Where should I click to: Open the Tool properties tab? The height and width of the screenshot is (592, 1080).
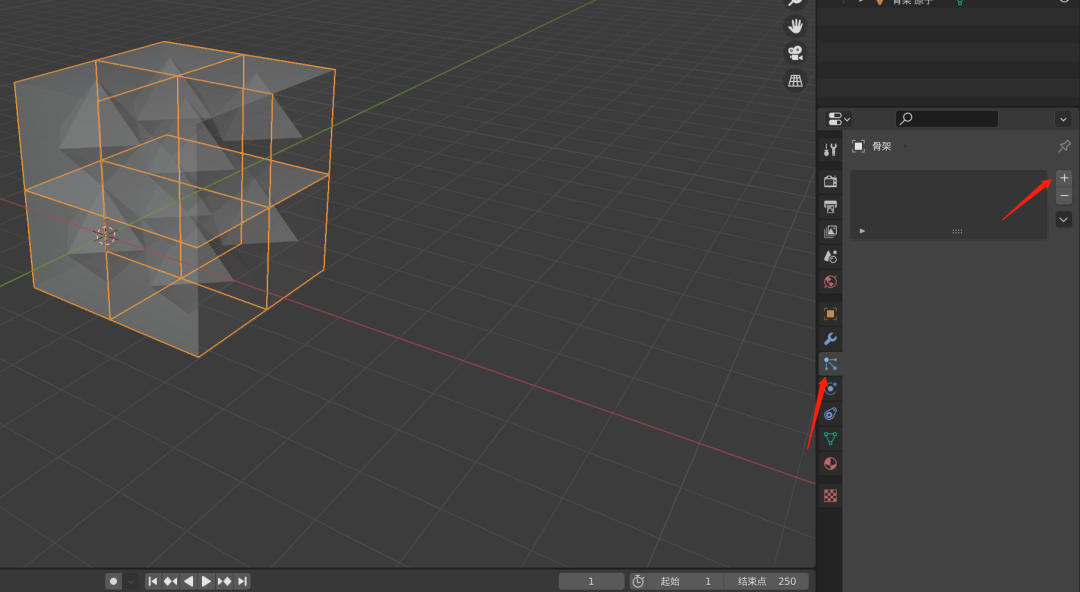[x=830, y=150]
